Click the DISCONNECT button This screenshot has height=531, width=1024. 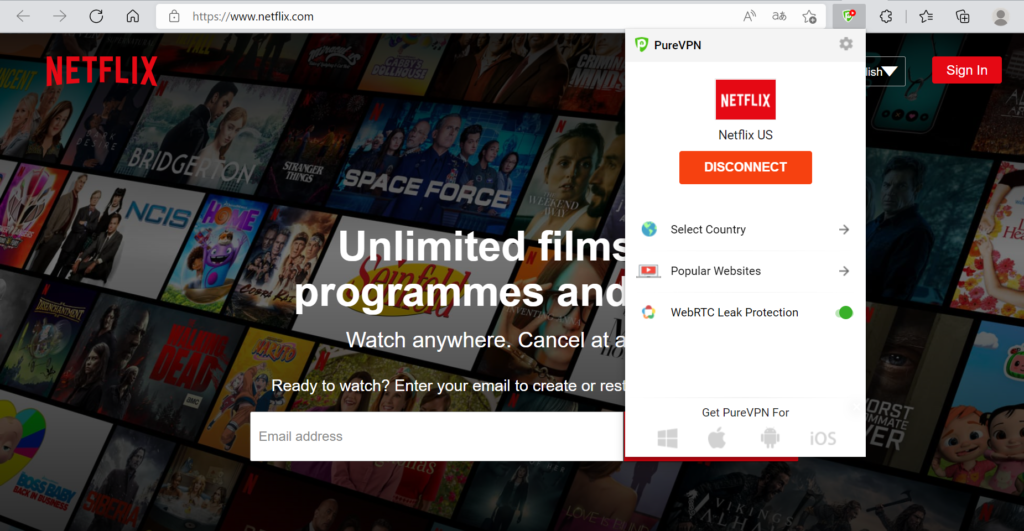point(745,167)
